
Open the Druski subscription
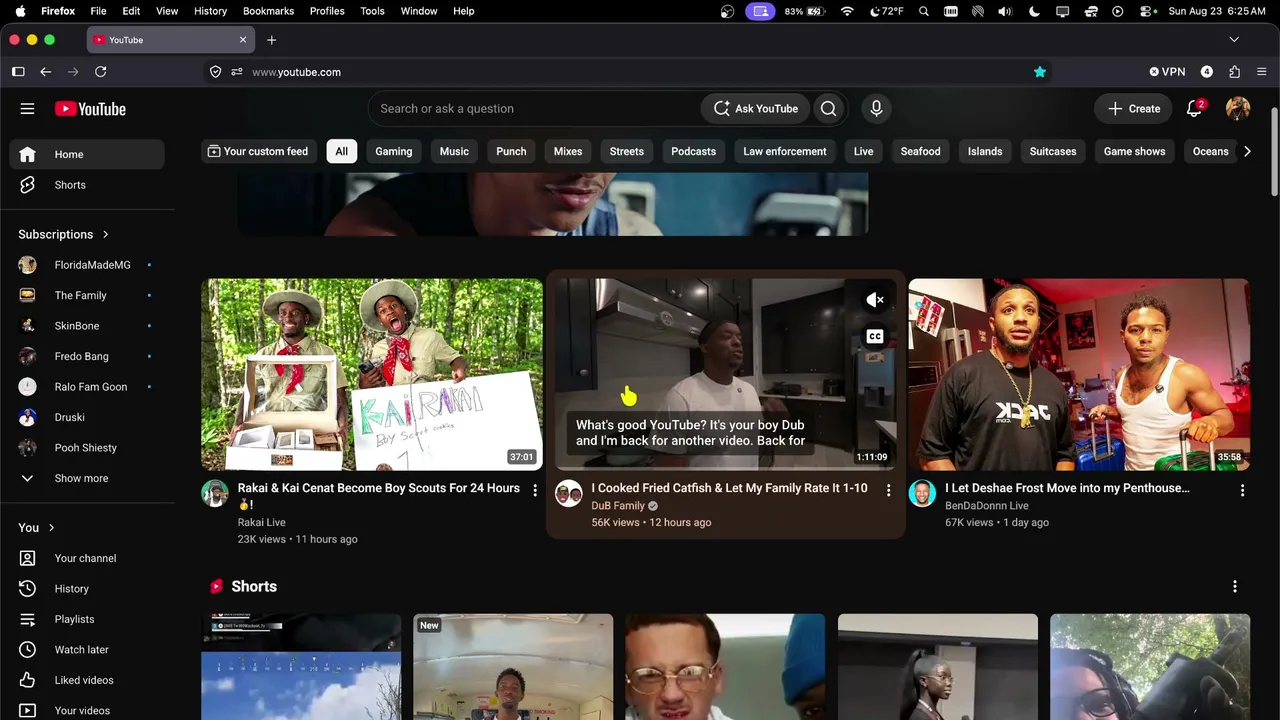tap(87, 417)
